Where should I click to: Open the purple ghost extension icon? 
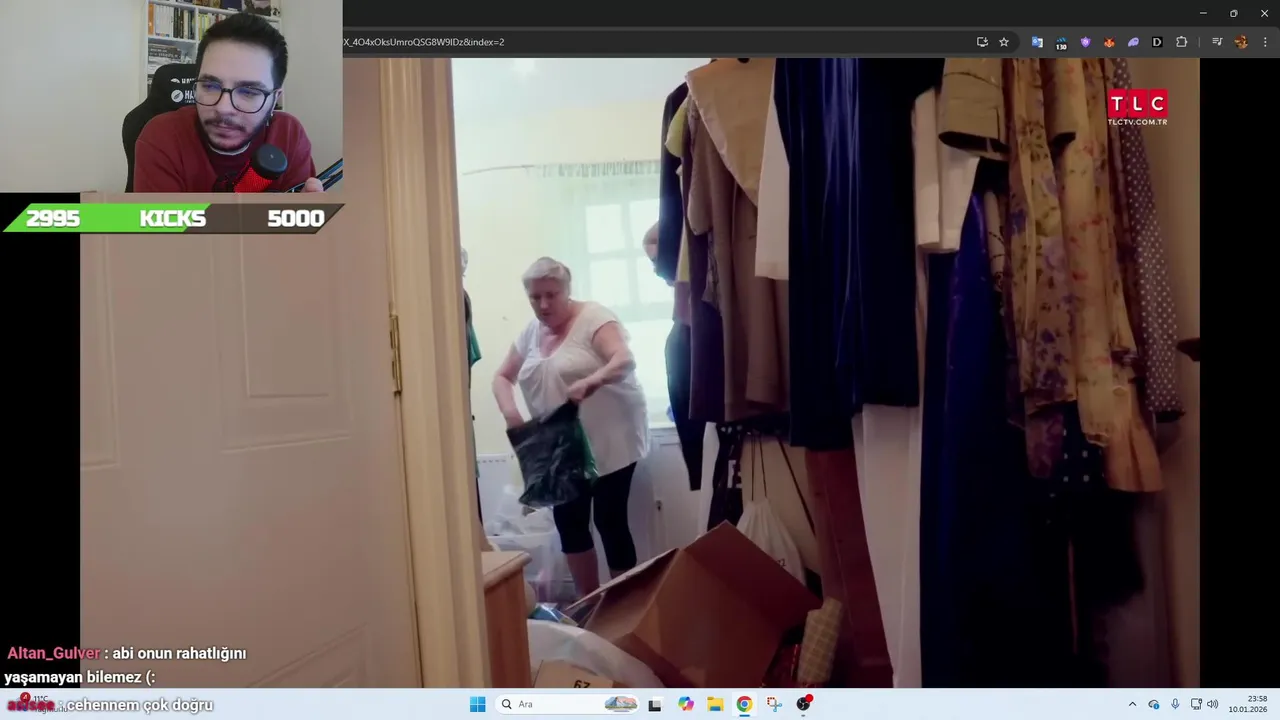(x=1133, y=42)
